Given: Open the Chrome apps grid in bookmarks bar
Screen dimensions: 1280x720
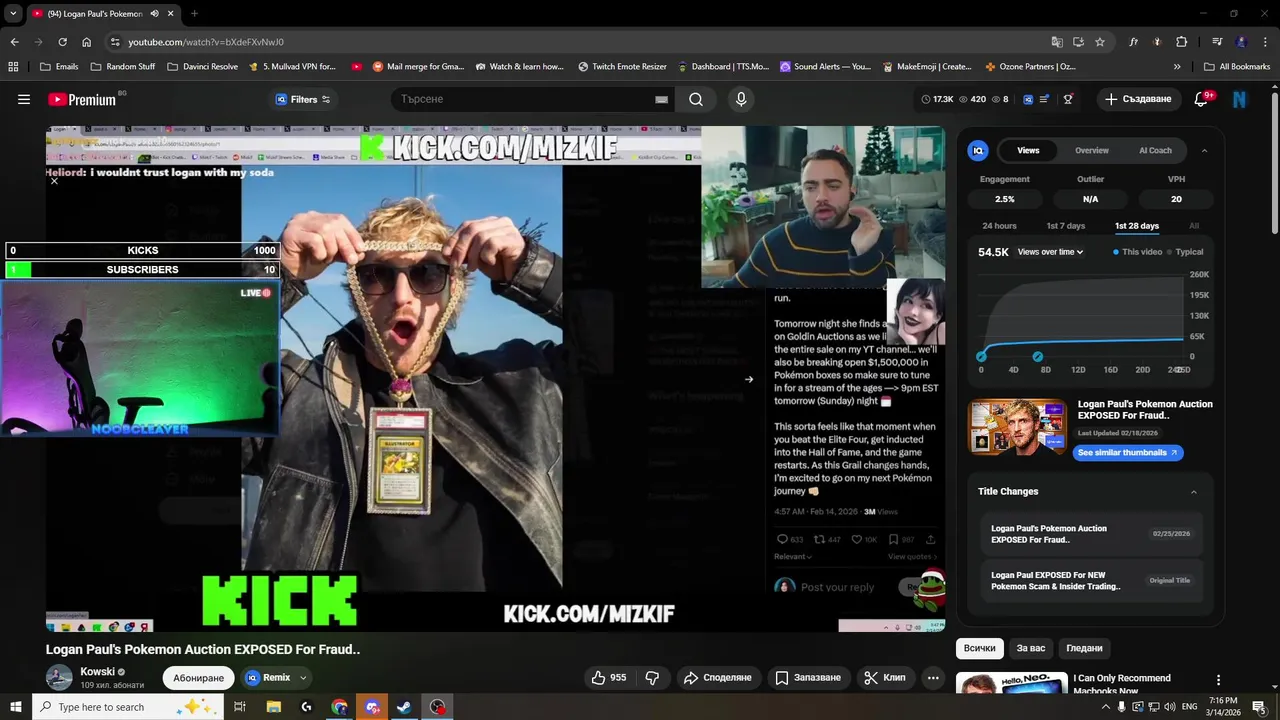Looking at the screenshot, I should click(x=13, y=66).
